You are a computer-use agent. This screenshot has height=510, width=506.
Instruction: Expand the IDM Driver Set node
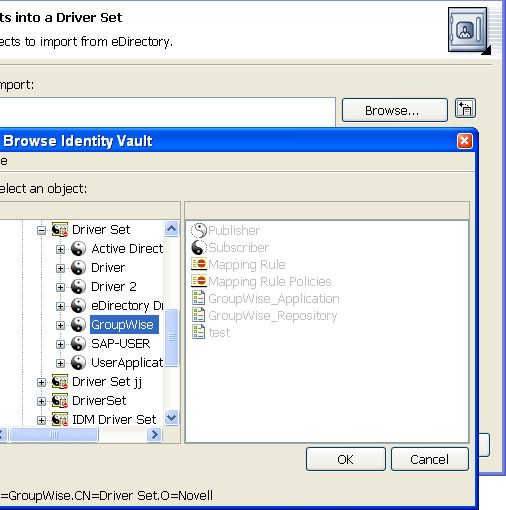point(41,420)
